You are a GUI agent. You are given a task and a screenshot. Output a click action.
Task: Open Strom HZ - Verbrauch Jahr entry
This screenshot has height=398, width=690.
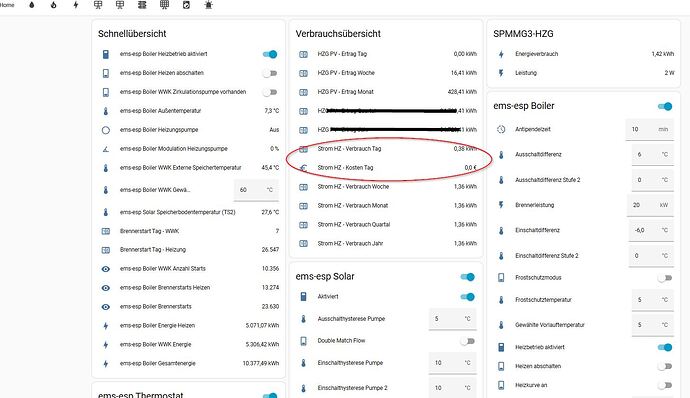point(386,243)
